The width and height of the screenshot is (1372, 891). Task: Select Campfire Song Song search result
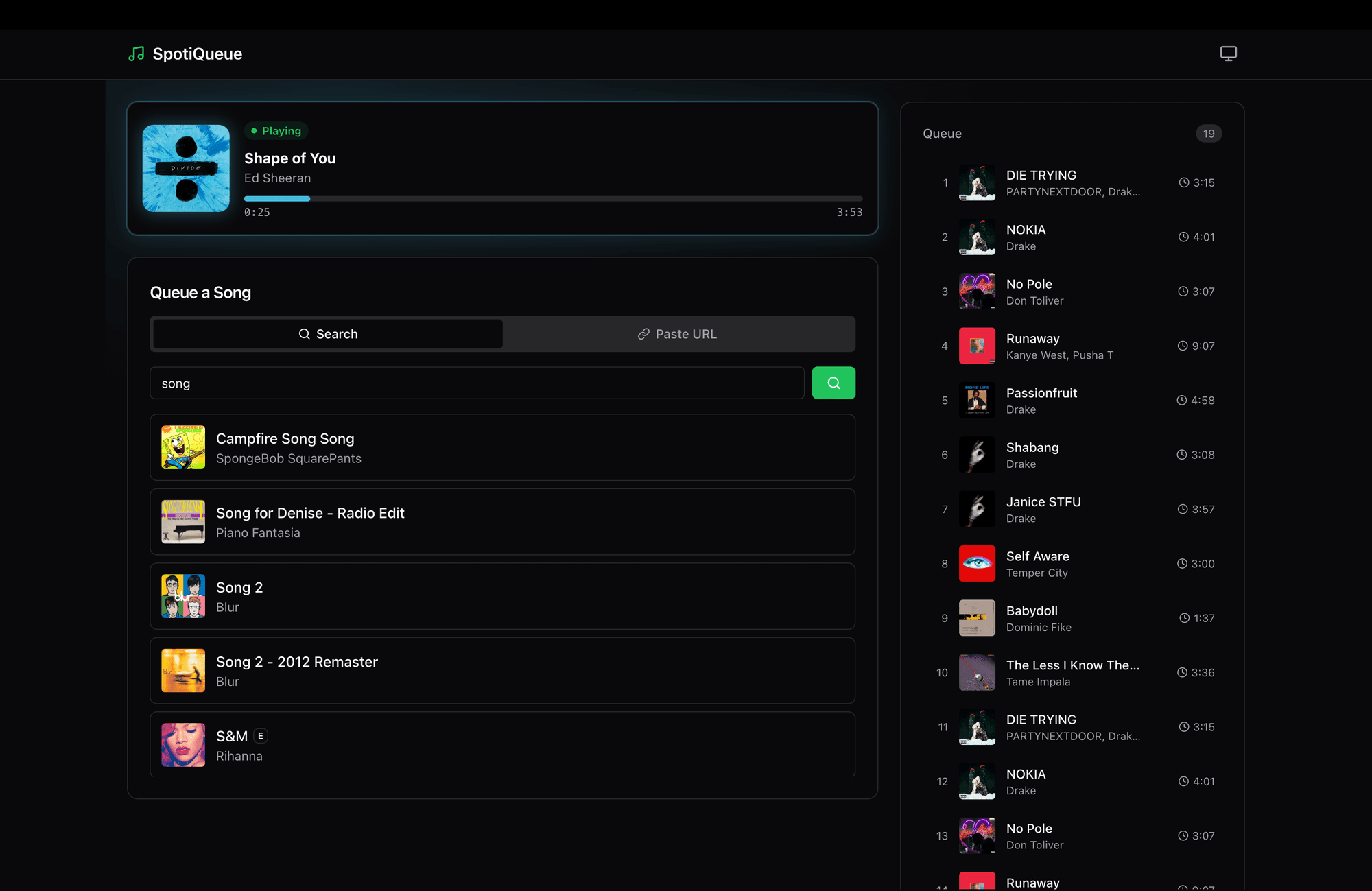click(502, 447)
